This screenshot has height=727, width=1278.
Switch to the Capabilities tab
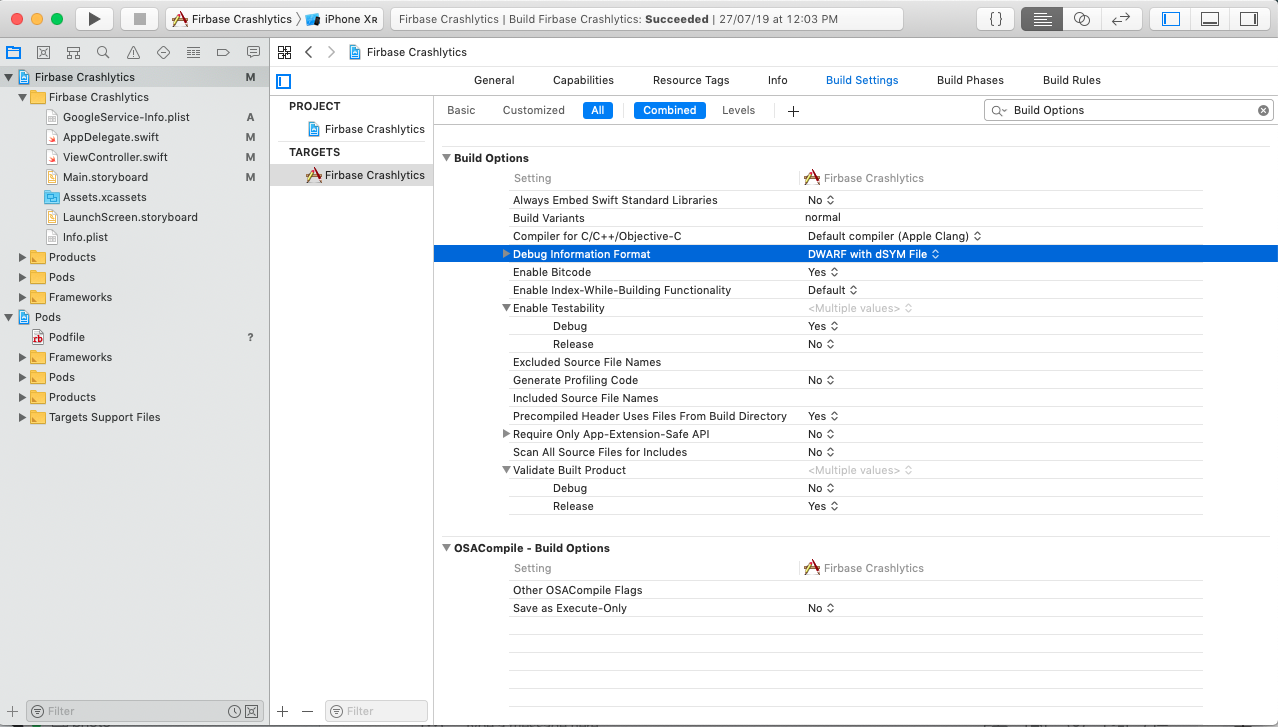[x=583, y=80]
